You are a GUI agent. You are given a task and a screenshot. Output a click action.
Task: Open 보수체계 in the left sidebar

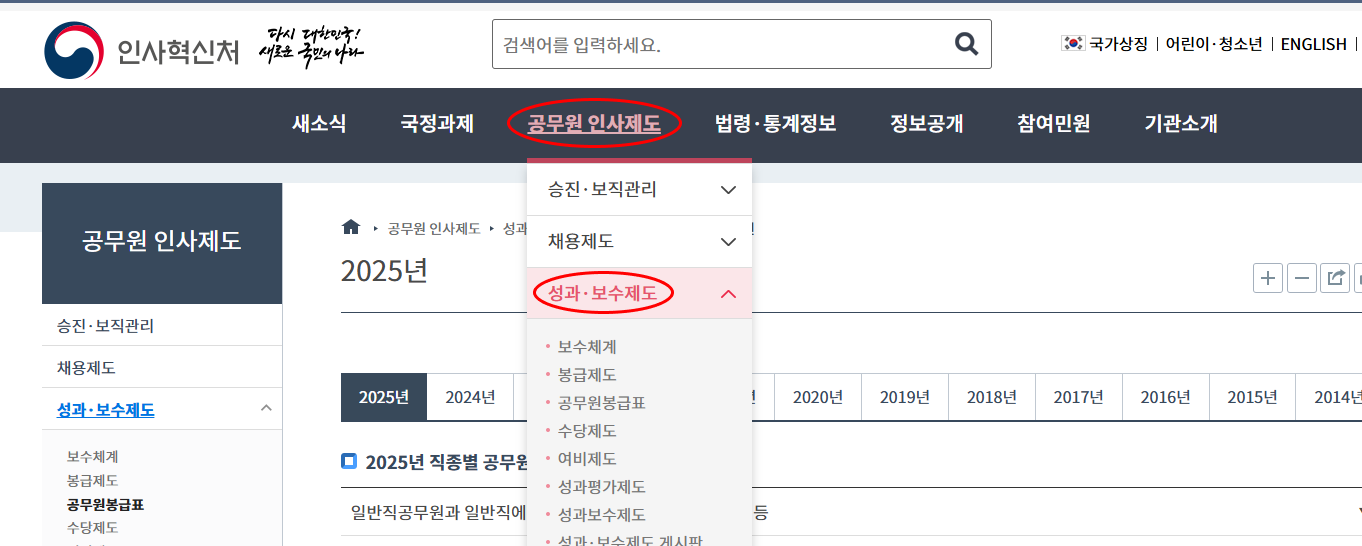click(92, 457)
